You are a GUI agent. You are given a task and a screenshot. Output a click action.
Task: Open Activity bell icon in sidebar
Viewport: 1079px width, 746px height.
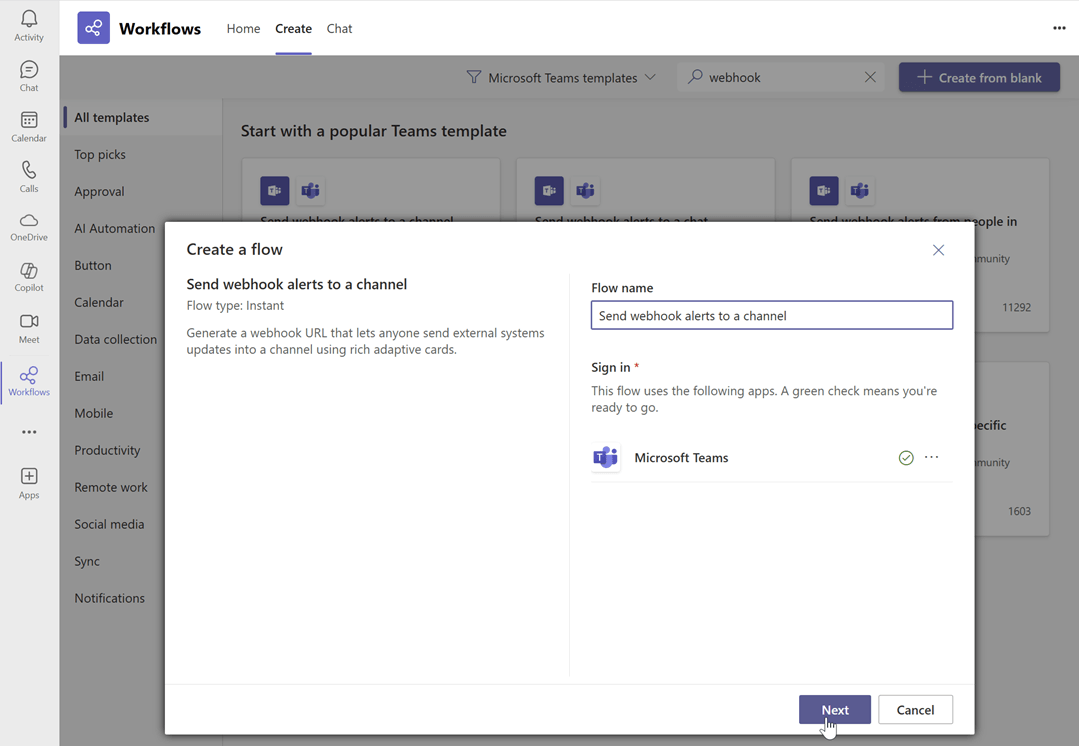pyautogui.click(x=29, y=26)
